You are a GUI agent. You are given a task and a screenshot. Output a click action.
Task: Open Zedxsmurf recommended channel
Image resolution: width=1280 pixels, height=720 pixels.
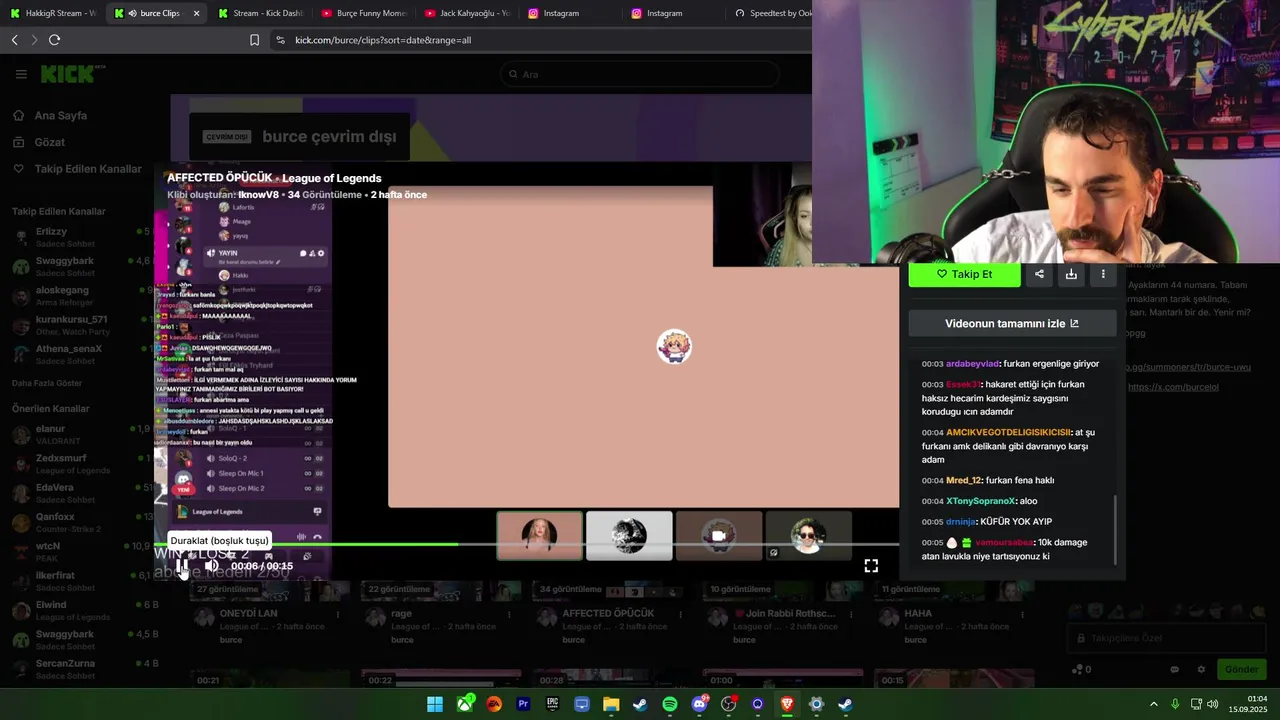coord(80,463)
